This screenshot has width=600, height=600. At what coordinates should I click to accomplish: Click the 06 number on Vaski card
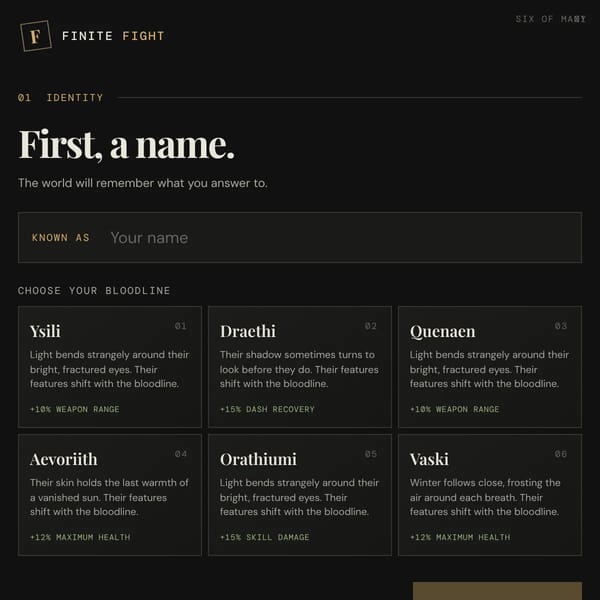point(561,454)
